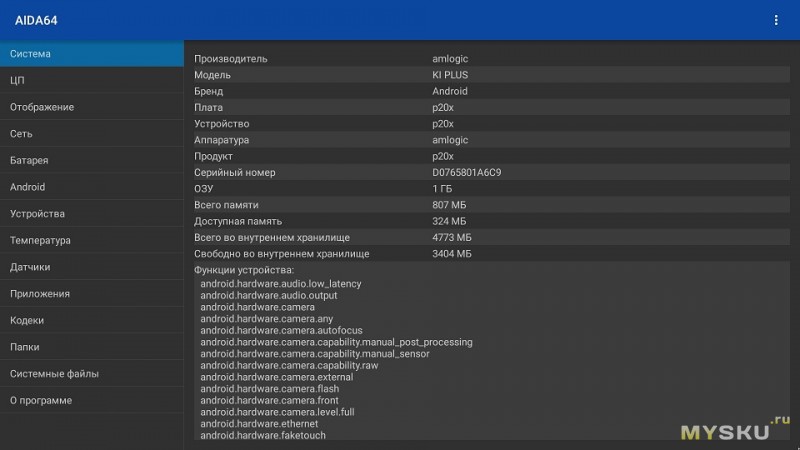Screen dimensions: 800x450
Task: Select android.hardware.camera.front entry
Action: (x=269, y=401)
